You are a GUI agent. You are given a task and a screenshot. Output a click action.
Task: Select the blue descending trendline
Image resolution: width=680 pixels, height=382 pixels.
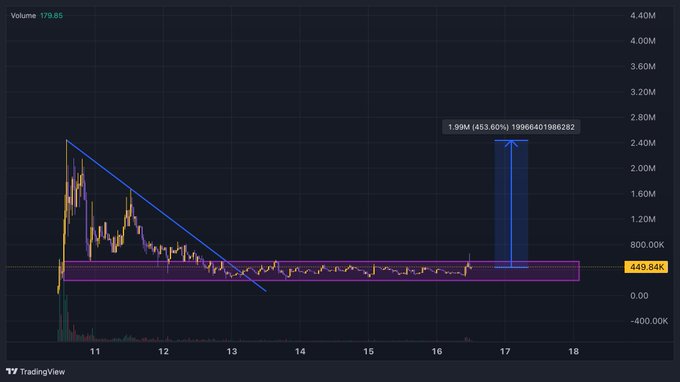[166, 215]
